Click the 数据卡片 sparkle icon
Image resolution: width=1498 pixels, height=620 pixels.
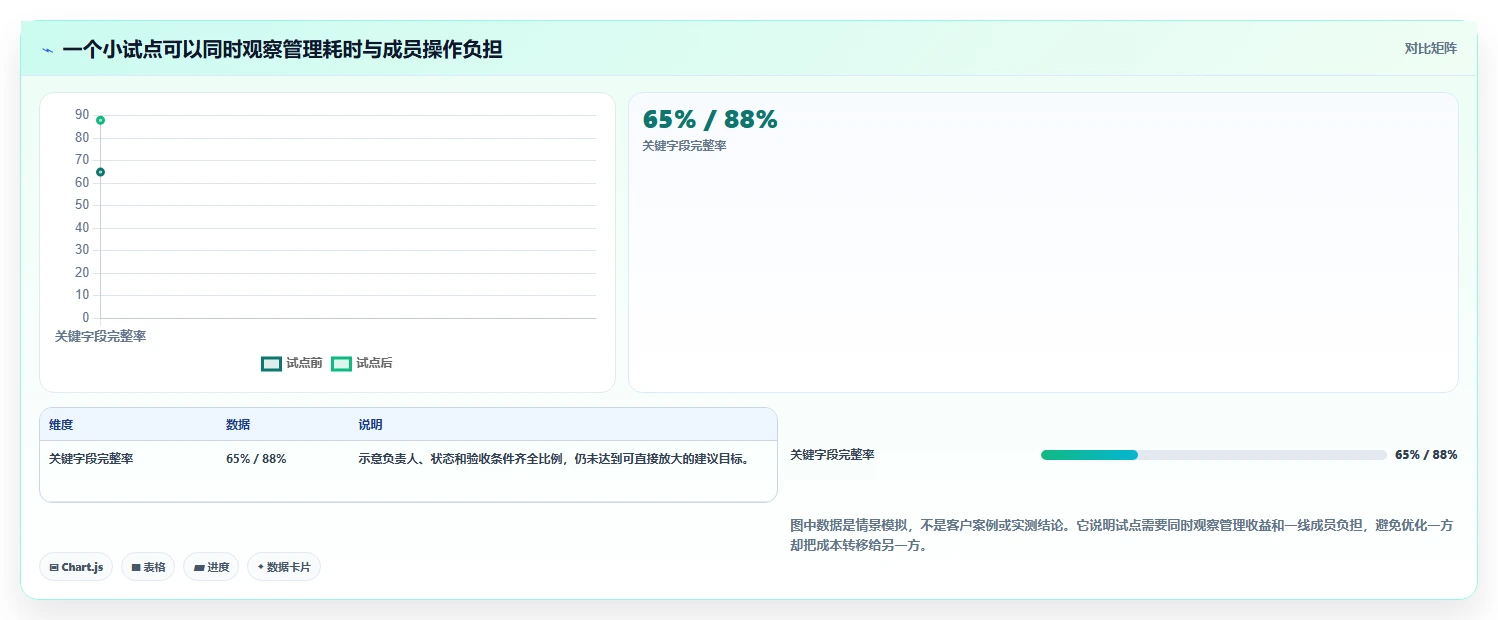tap(261, 567)
